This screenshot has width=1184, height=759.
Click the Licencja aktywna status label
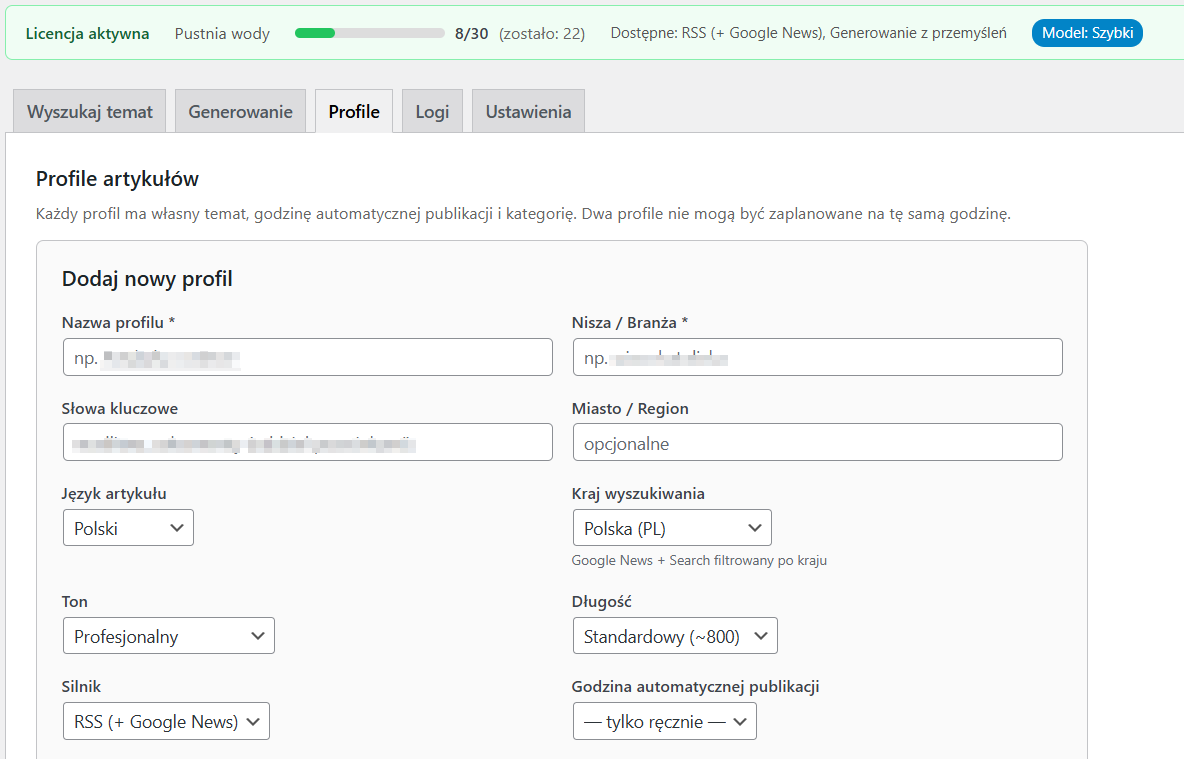click(x=87, y=33)
